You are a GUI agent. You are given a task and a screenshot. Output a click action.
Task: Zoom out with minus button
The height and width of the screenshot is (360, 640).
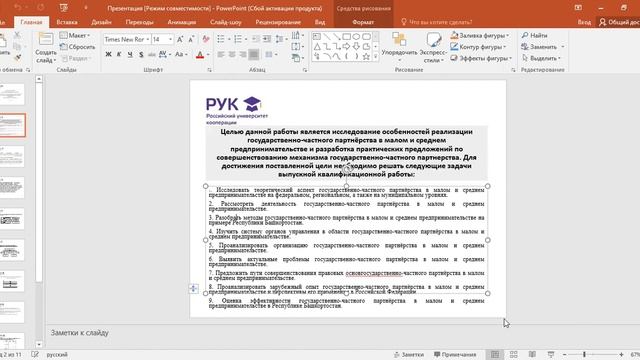coord(564,355)
